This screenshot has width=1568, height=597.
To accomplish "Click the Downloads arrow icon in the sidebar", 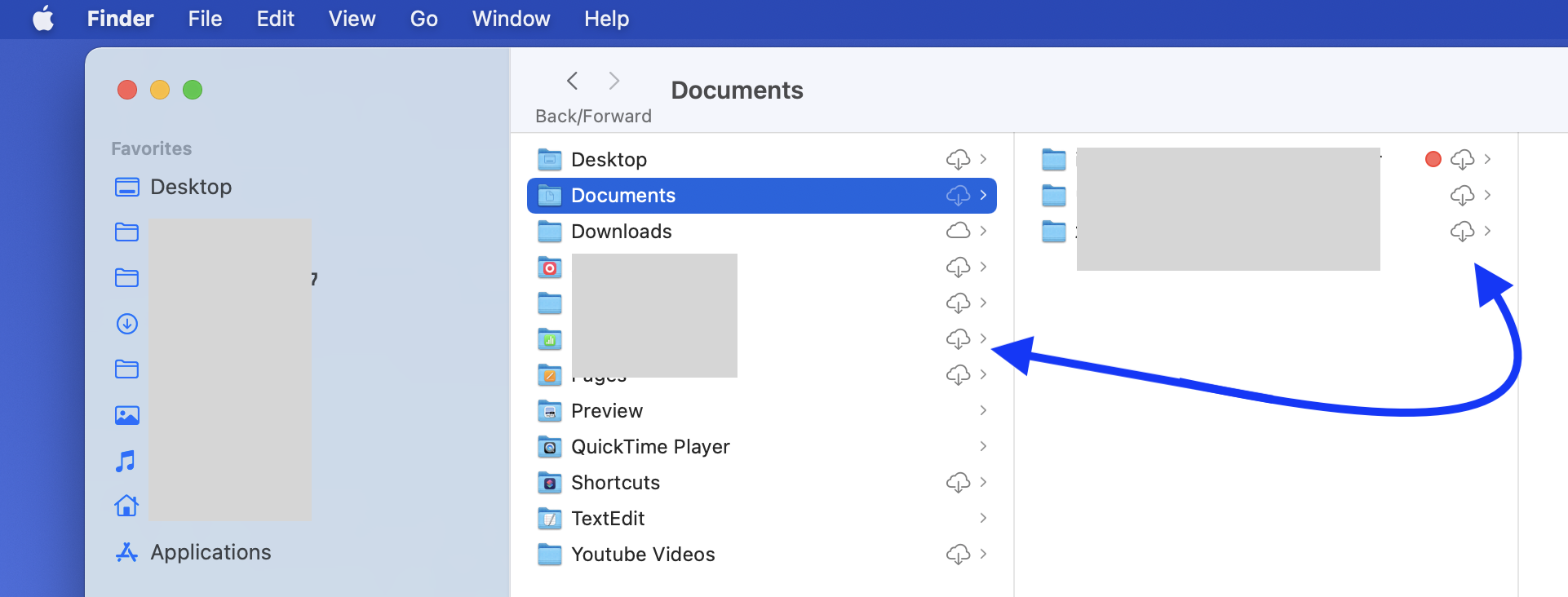I will [x=127, y=324].
